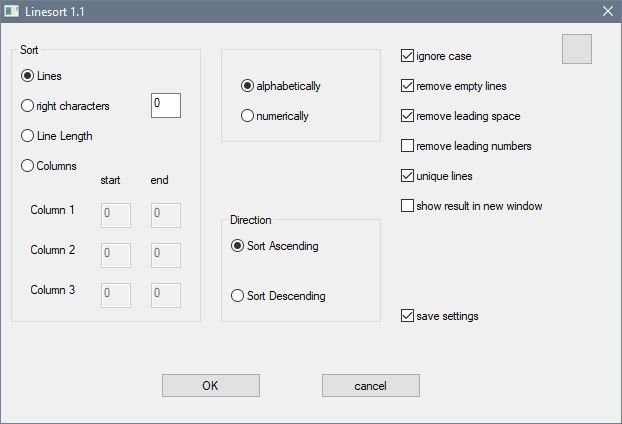Viewport: 622px width, 424px height.
Task: Select Sort Ascending direction
Action: (x=275, y=246)
